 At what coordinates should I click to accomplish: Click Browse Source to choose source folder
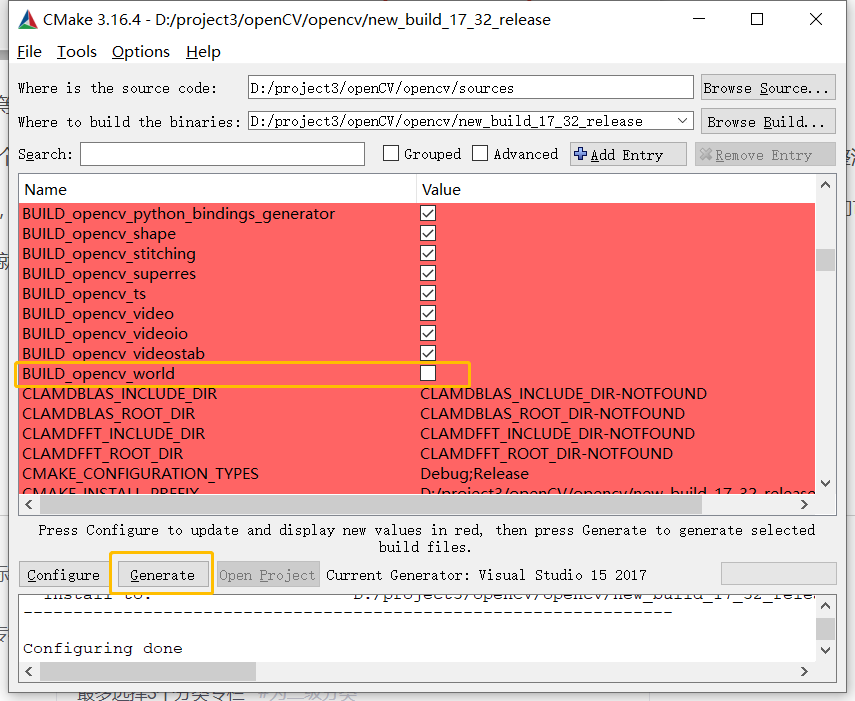point(767,87)
